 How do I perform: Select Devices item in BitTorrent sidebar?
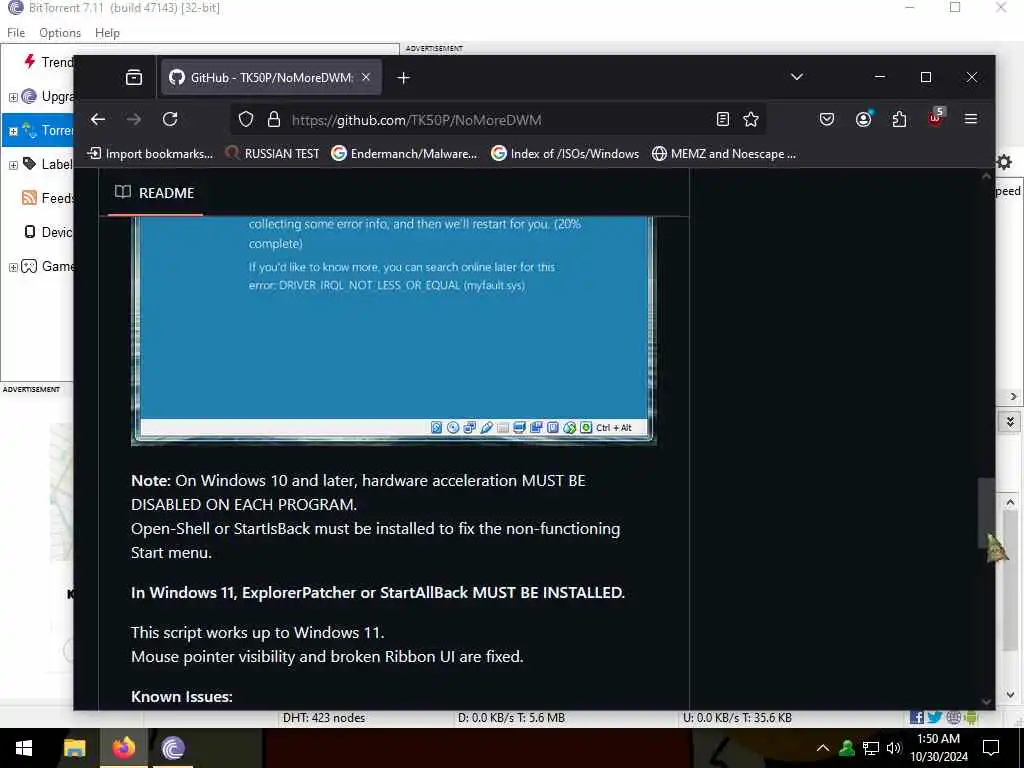pyautogui.click(x=48, y=232)
